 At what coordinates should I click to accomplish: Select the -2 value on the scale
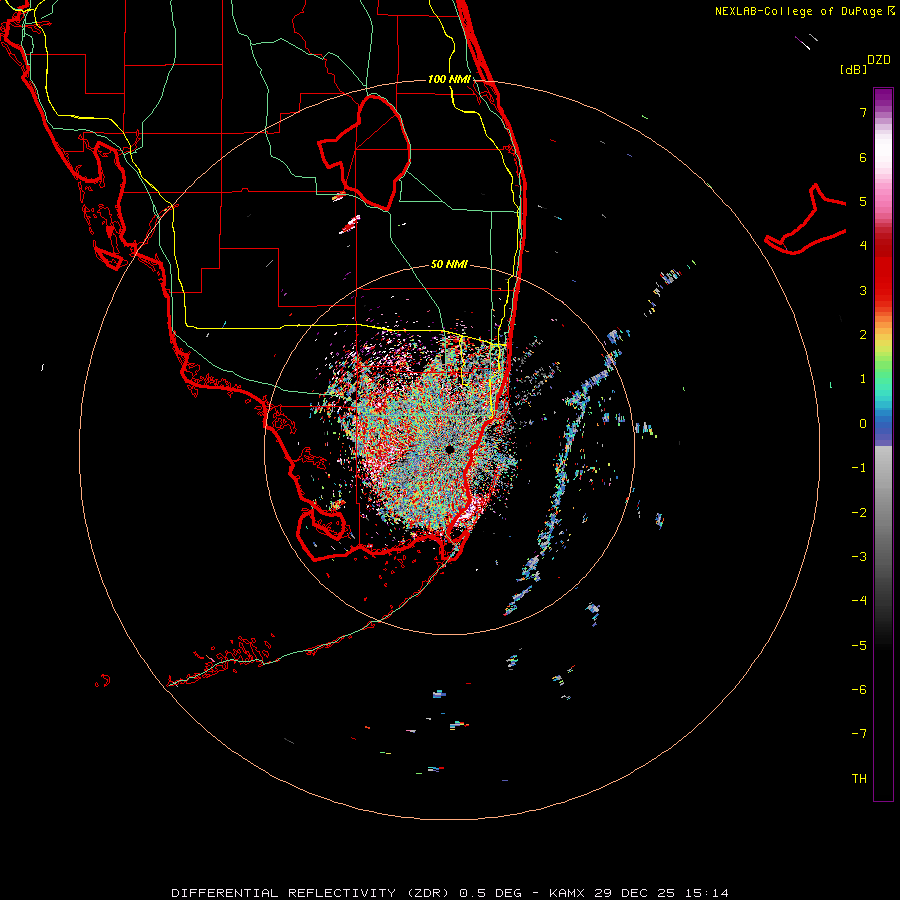859,512
